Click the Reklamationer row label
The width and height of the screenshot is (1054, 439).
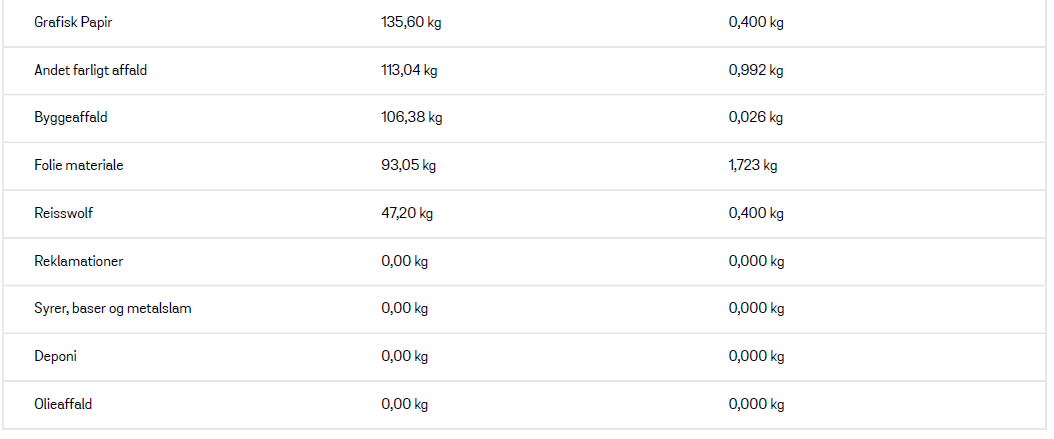click(x=79, y=261)
